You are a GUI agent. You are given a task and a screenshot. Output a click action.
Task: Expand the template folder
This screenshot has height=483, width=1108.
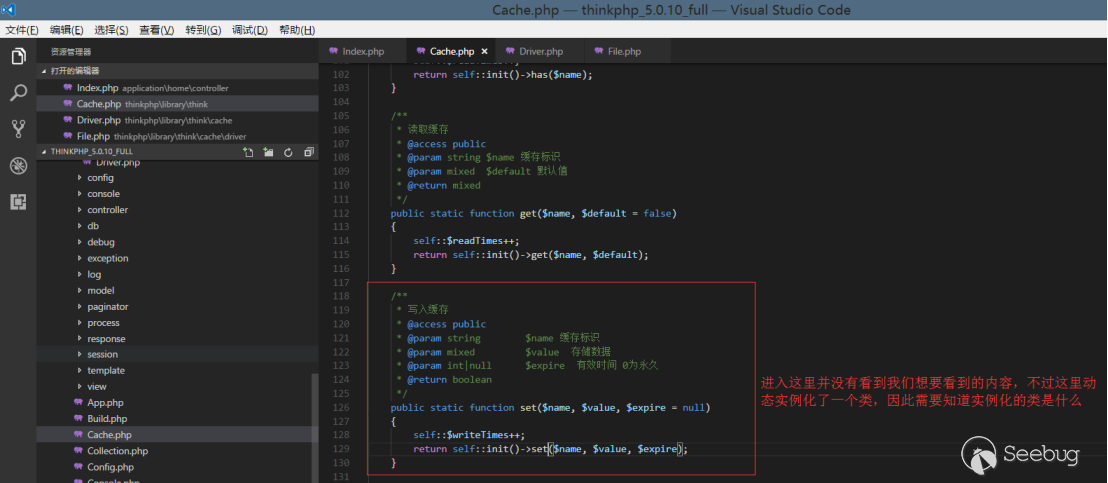coord(177,371)
